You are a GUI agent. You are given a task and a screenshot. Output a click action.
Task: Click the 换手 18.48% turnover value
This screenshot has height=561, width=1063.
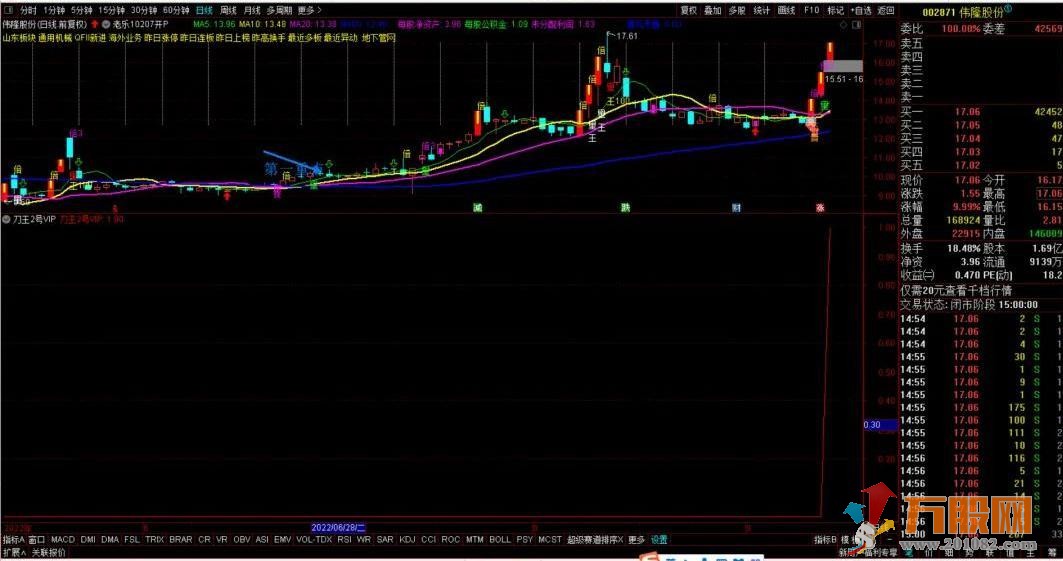964,249
